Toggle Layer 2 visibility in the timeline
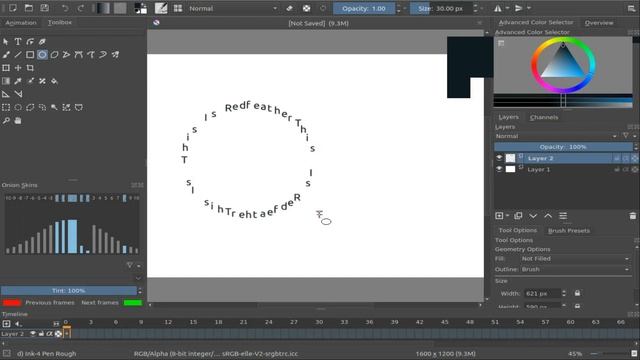Viewport: 640px width, 360px height. point(33,334)
